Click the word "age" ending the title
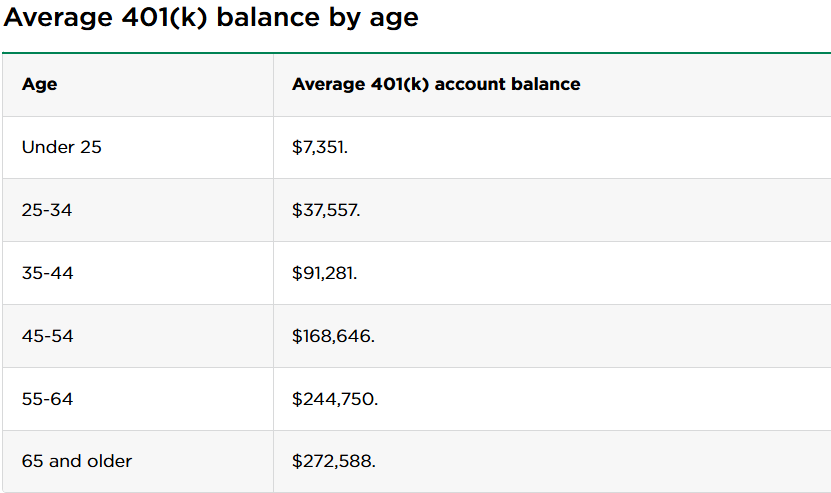This screenshot has width=831, height=493. [394, 20]
